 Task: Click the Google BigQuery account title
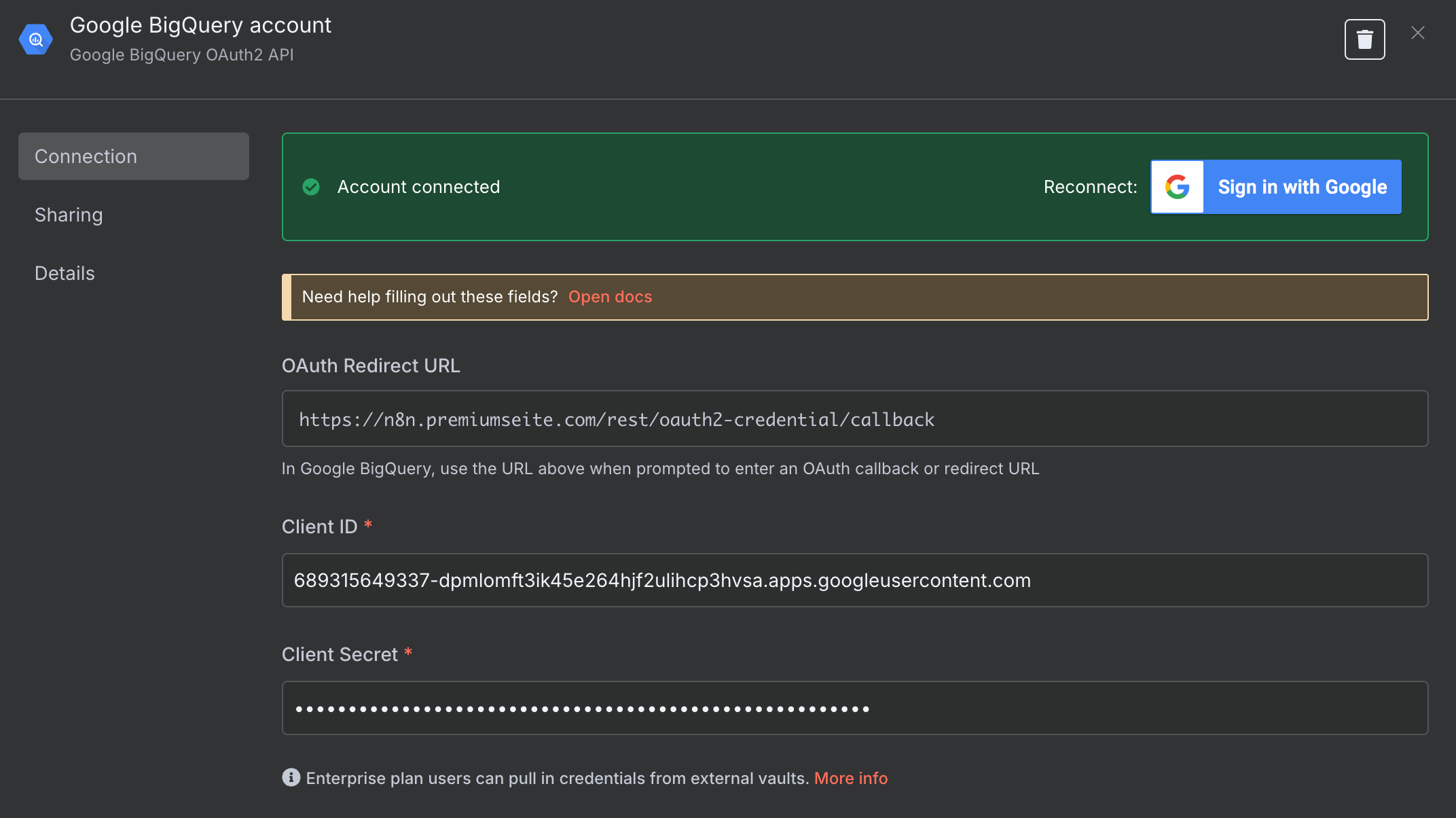(200, 25)
